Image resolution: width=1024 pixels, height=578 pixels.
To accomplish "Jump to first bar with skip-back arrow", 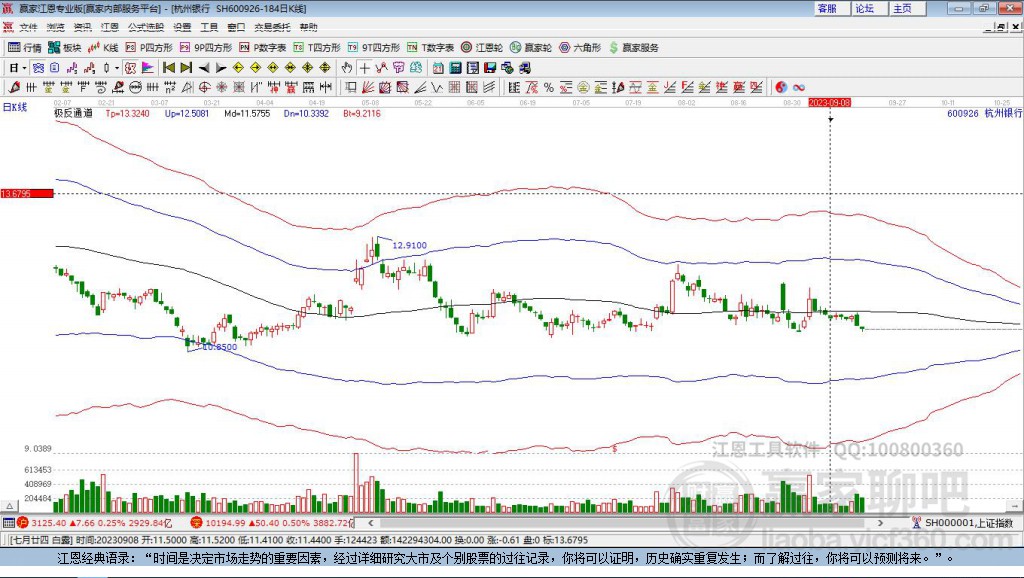I will point(169,68).
